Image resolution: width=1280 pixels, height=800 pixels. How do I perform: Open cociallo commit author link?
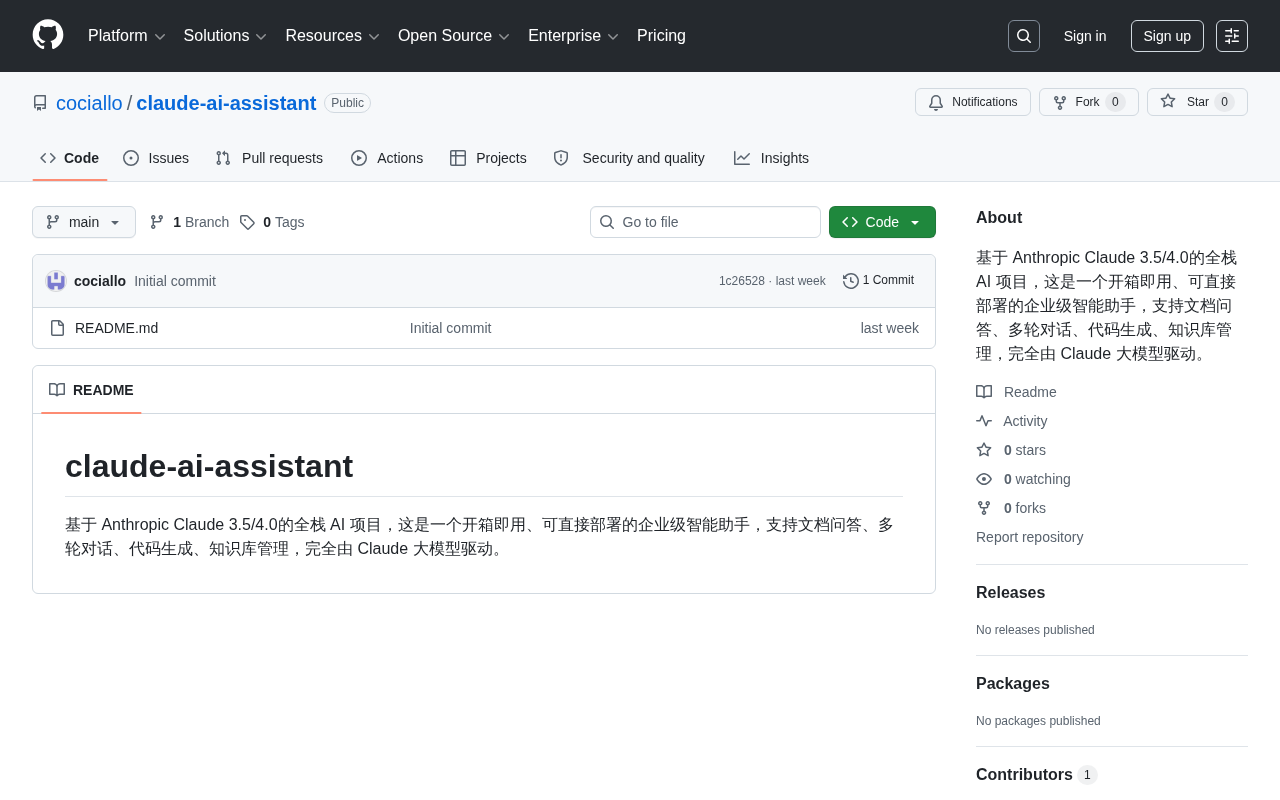tap(100, 281)
